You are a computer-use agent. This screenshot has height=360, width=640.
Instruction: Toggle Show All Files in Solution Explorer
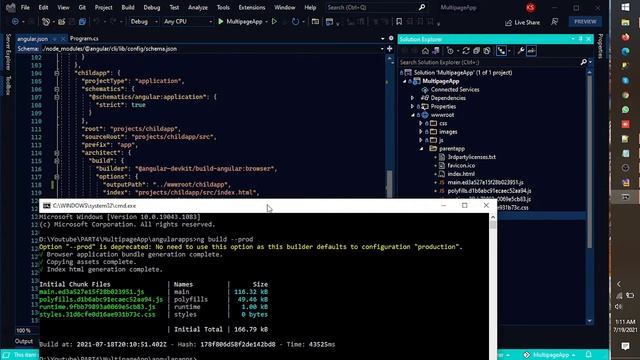point(487,51)
